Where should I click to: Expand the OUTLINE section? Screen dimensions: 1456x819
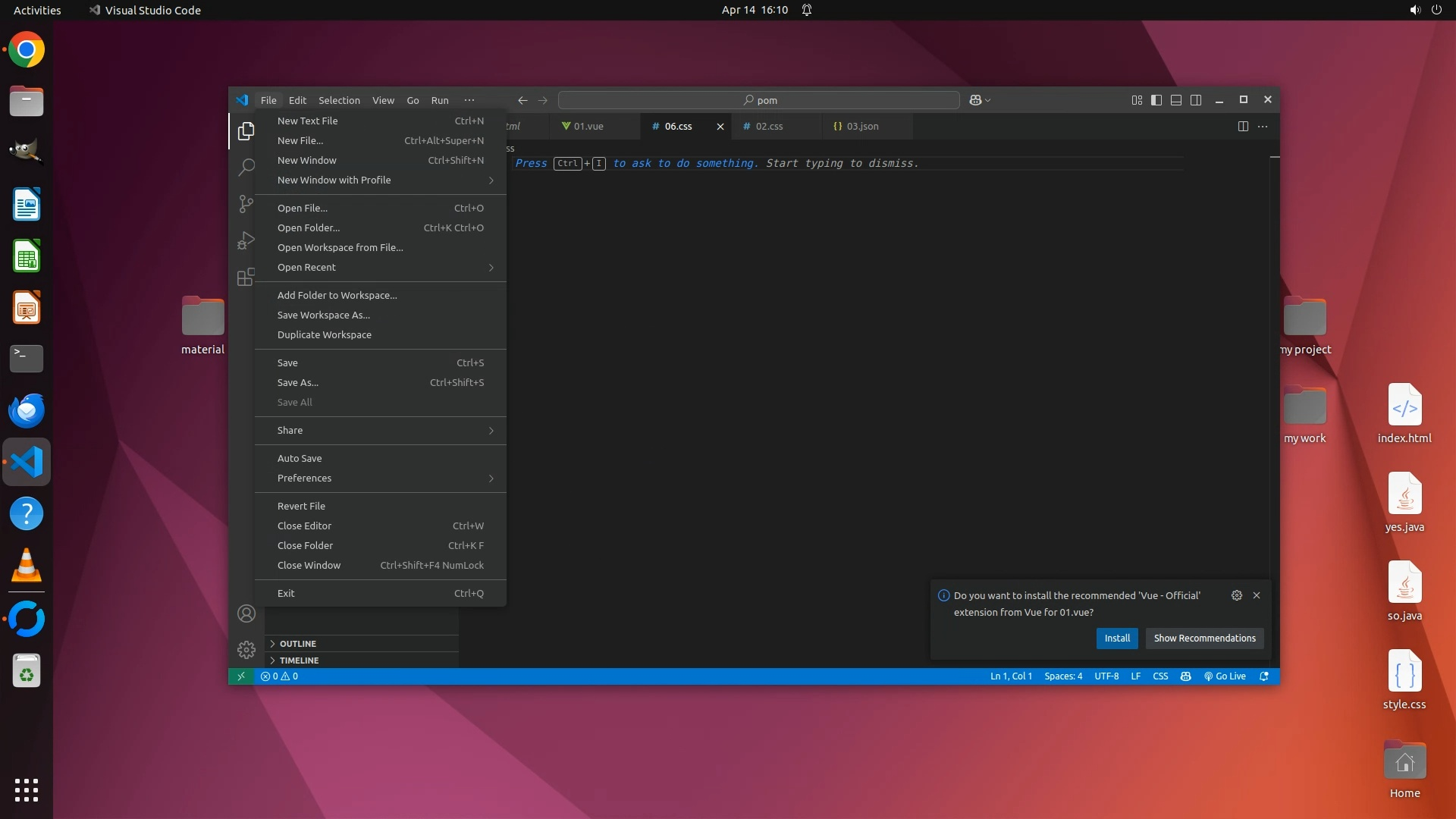[x=297, y=644]
